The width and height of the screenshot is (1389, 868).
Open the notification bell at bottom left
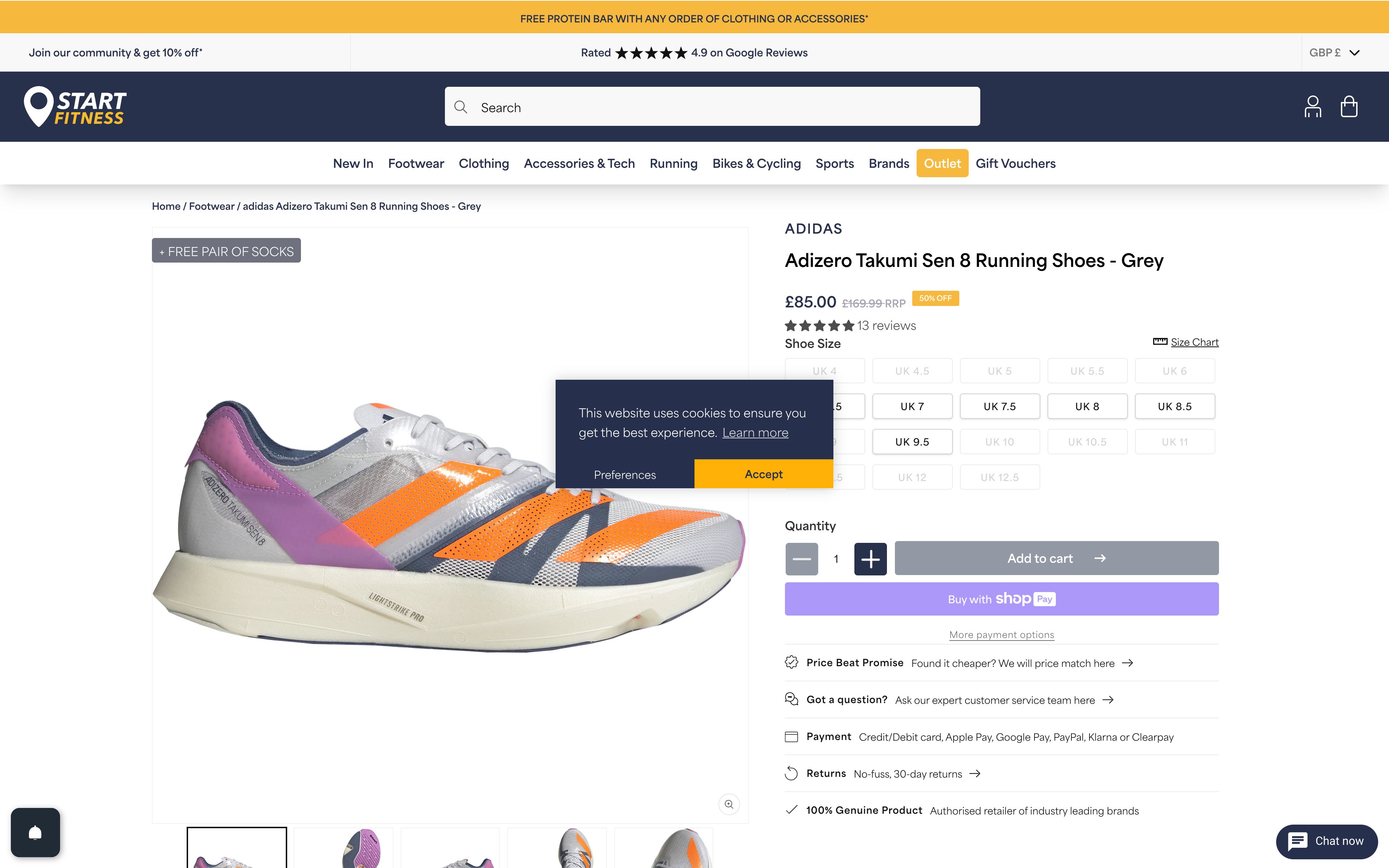(35, 833)
